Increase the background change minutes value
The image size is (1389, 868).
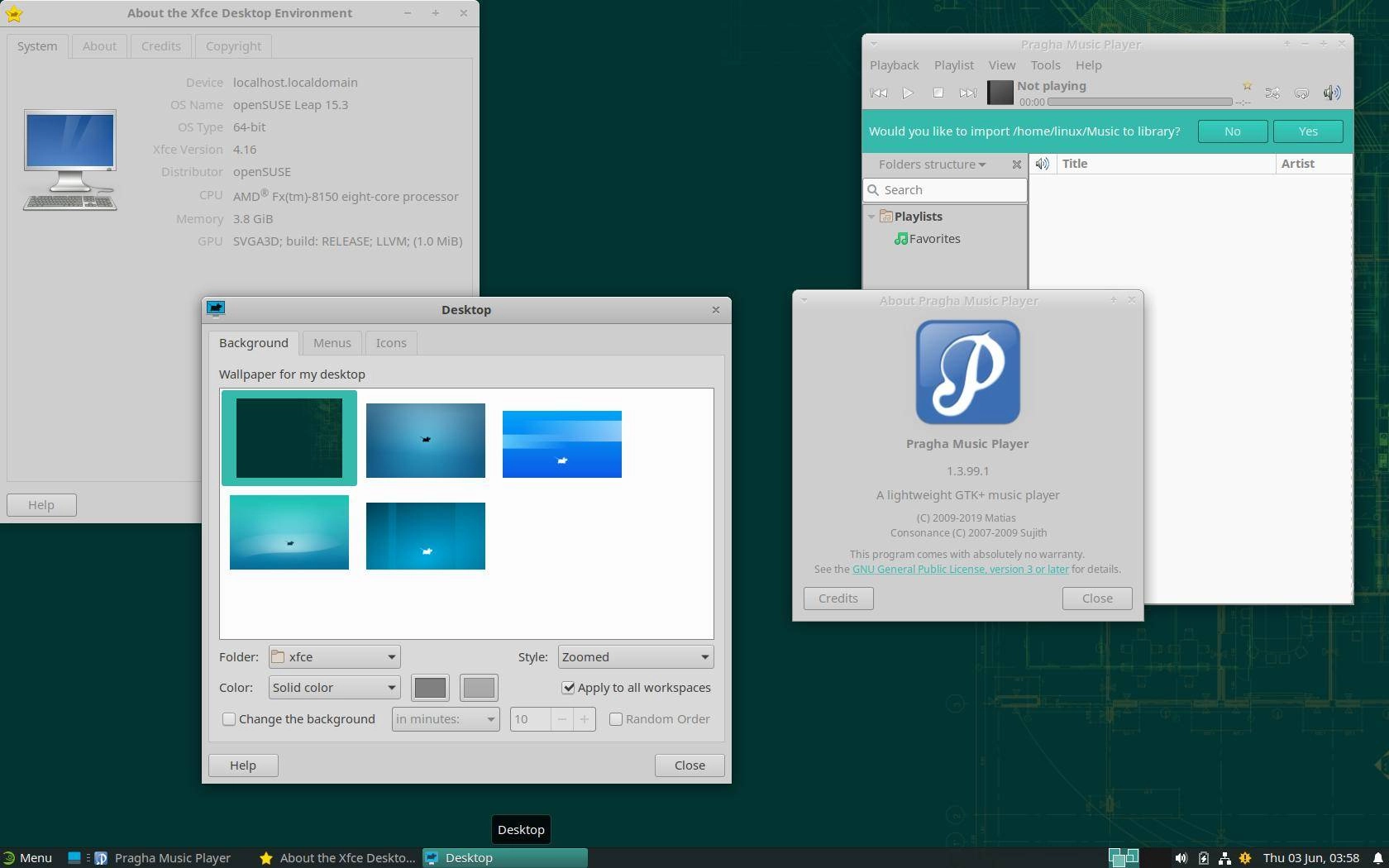tap(585, 719)
